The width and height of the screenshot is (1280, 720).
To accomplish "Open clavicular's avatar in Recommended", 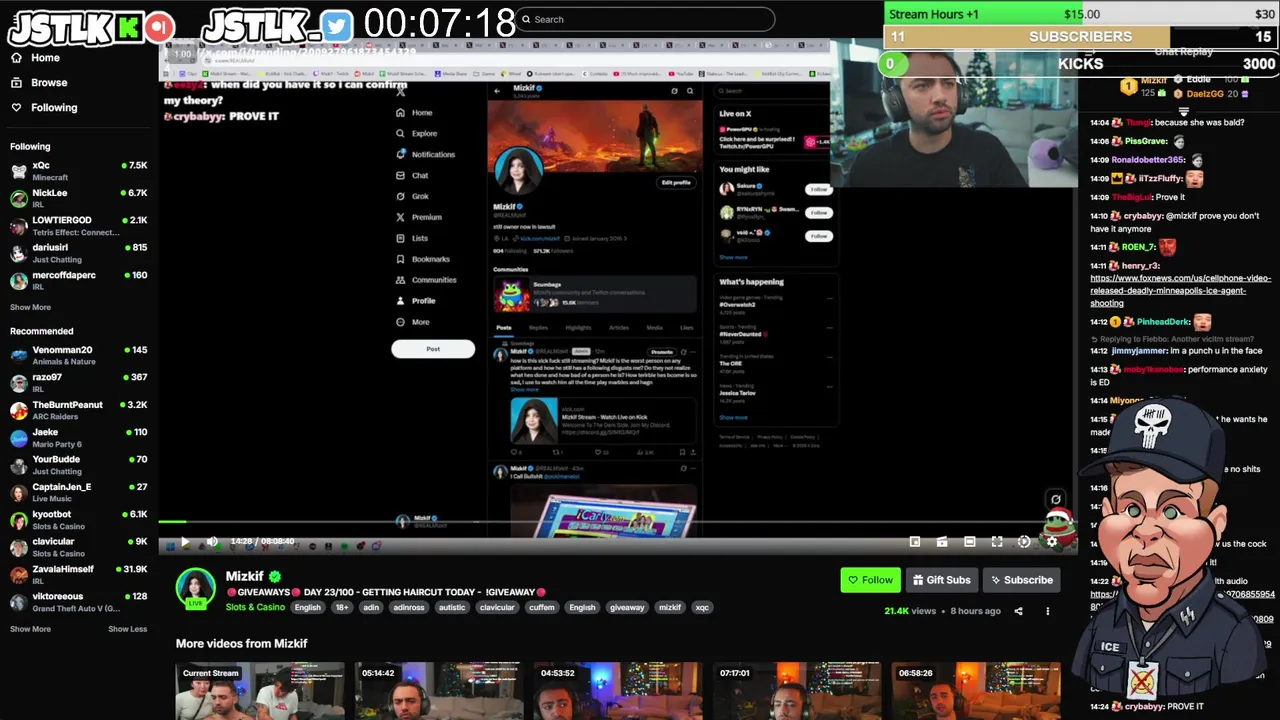I will 19,547.
